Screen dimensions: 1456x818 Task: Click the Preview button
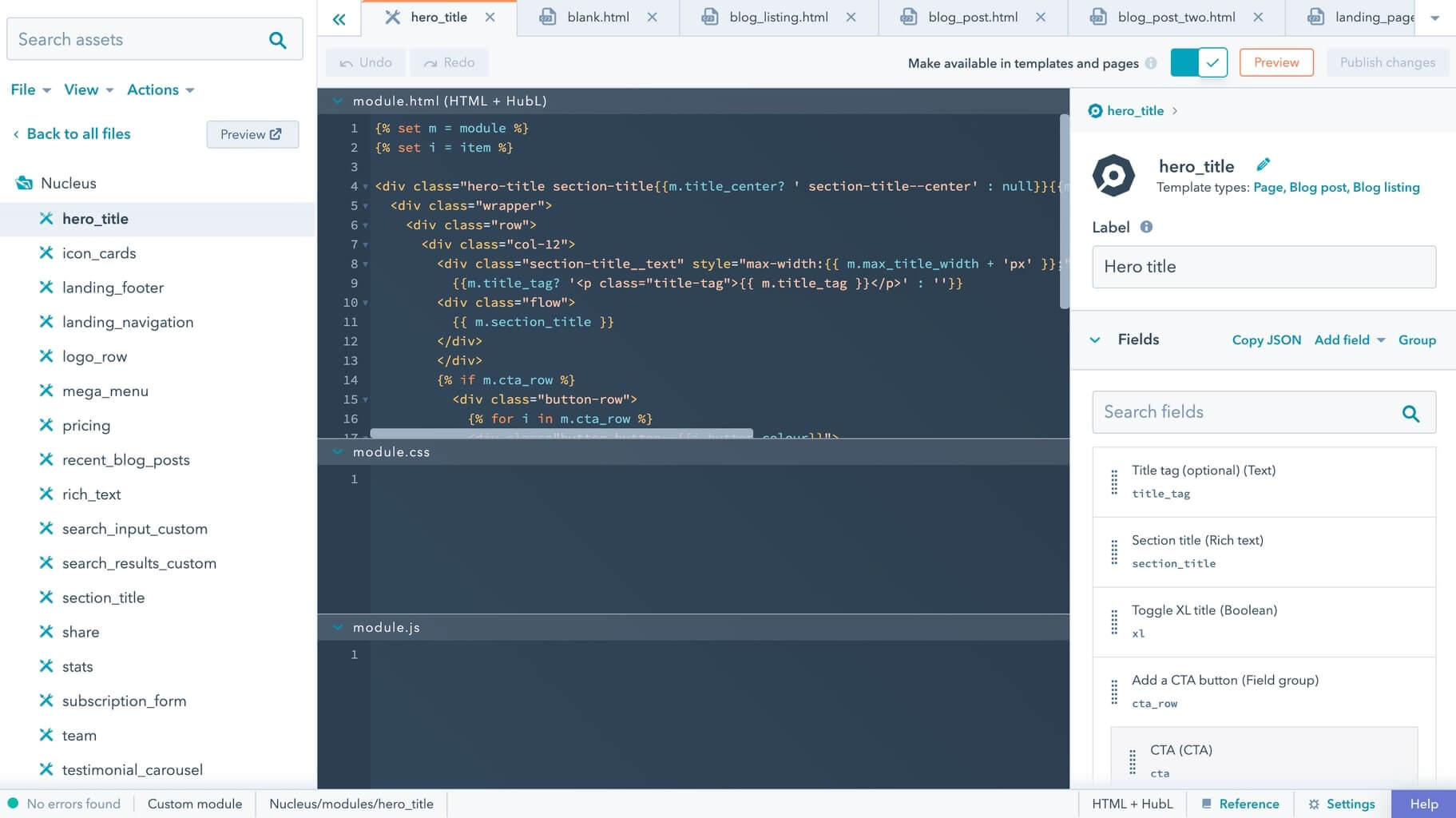pos(1275,62)
